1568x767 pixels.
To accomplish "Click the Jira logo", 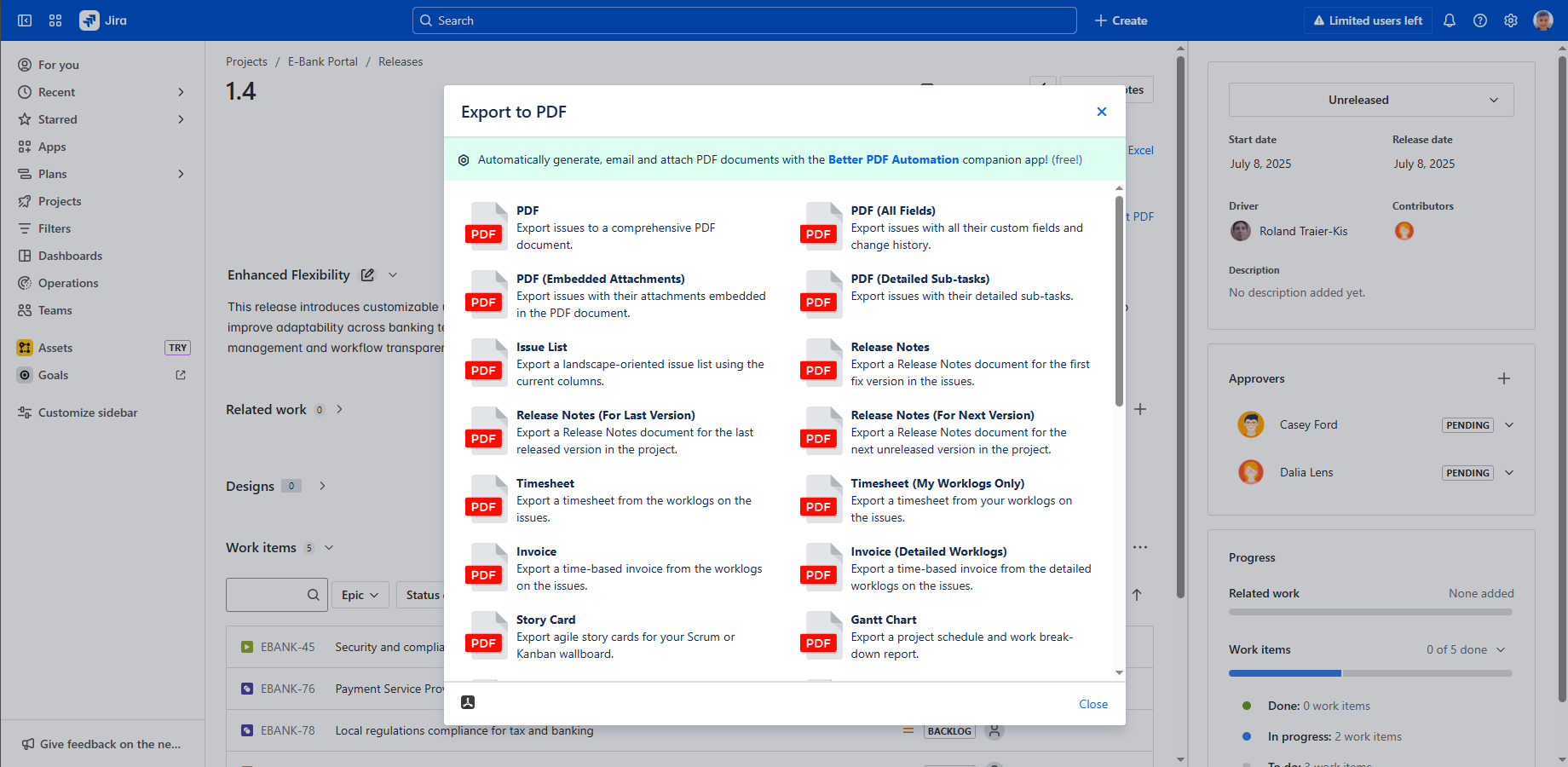I will [x=103, y=20].
